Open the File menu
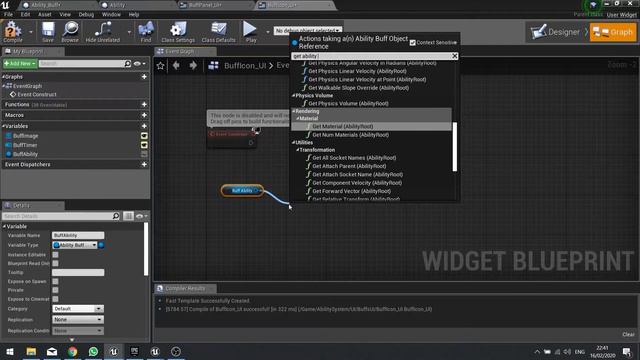 (x=8, y=14)
